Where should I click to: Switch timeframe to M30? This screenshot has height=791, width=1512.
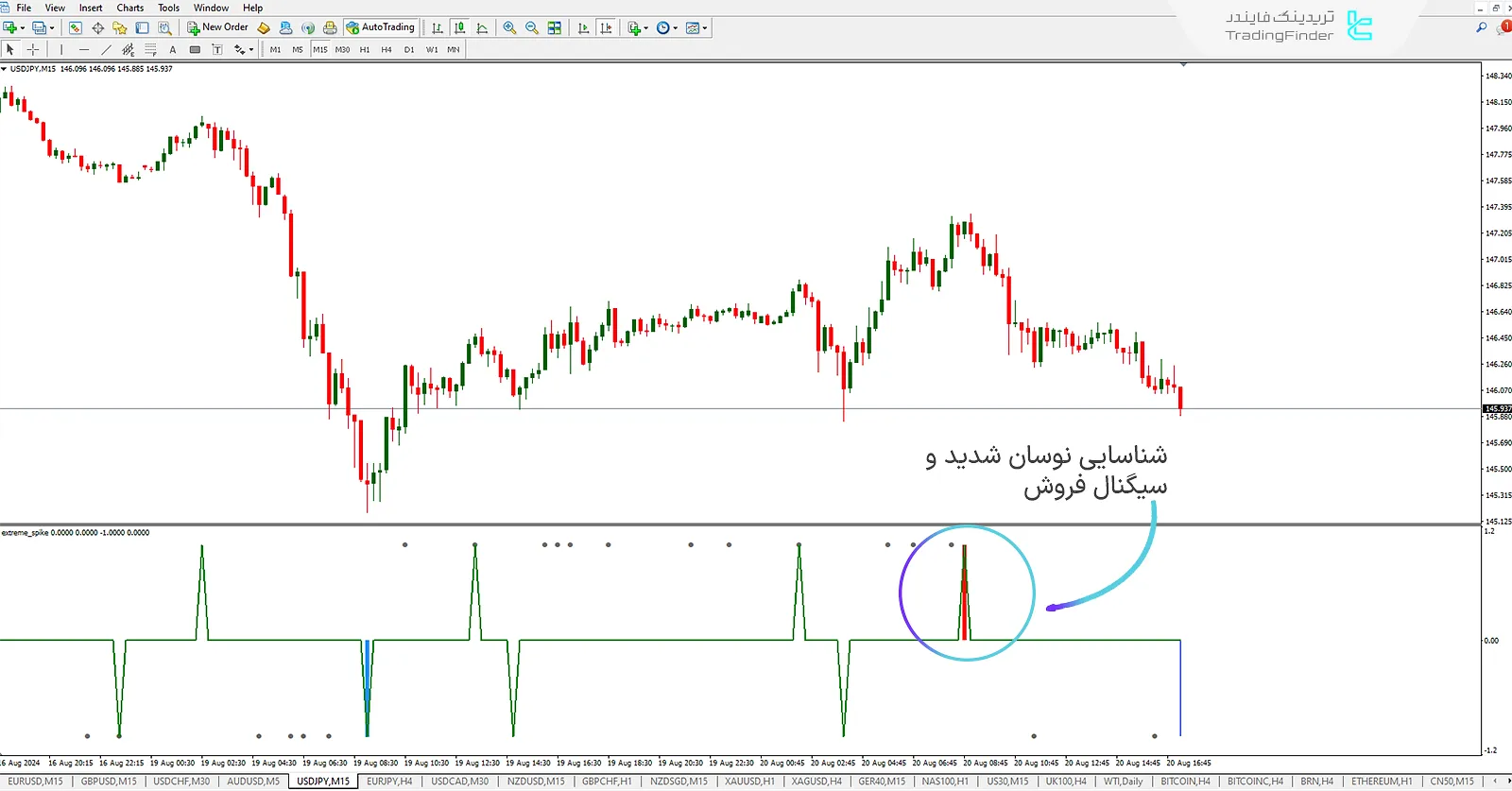click(x=342, y=49)
